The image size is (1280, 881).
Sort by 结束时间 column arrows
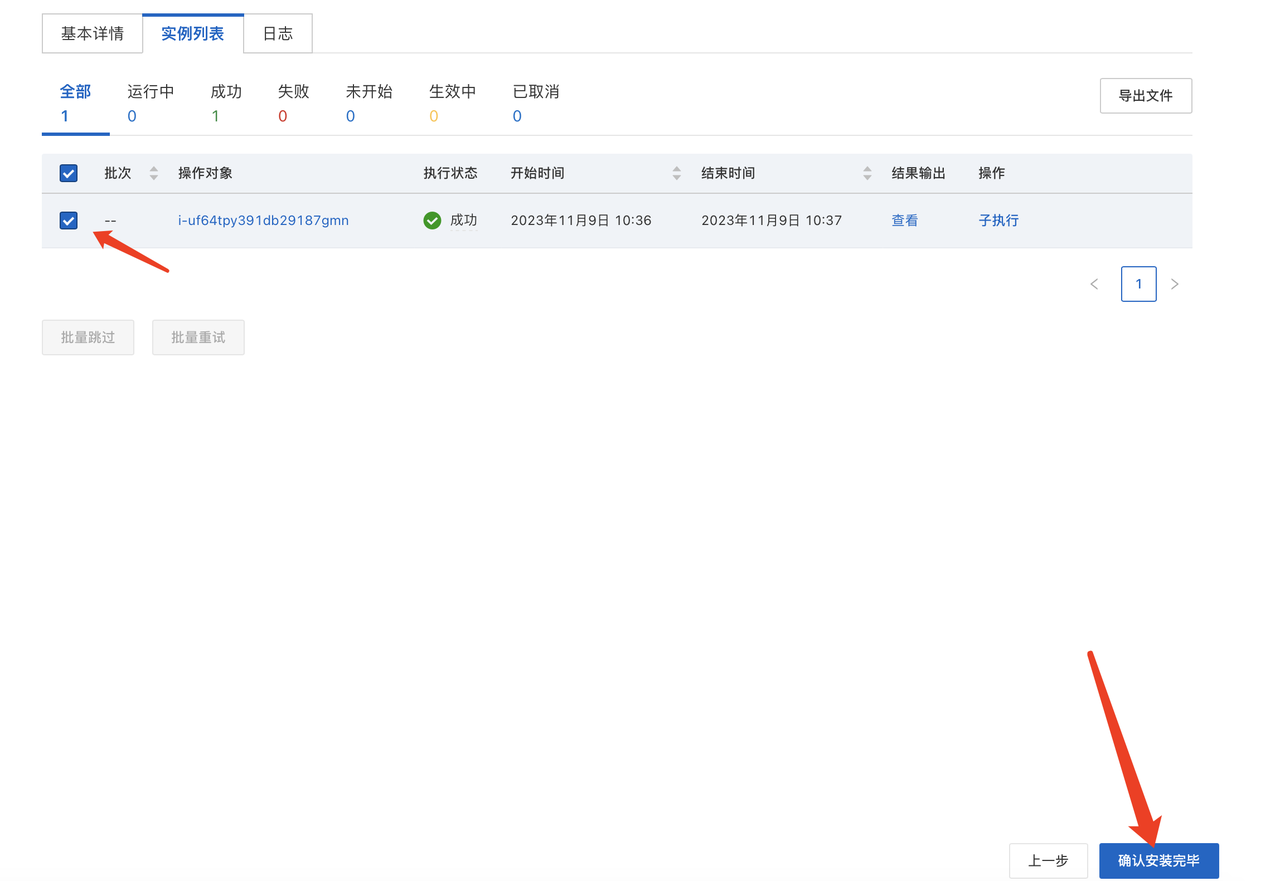click(x=867, y=173)
